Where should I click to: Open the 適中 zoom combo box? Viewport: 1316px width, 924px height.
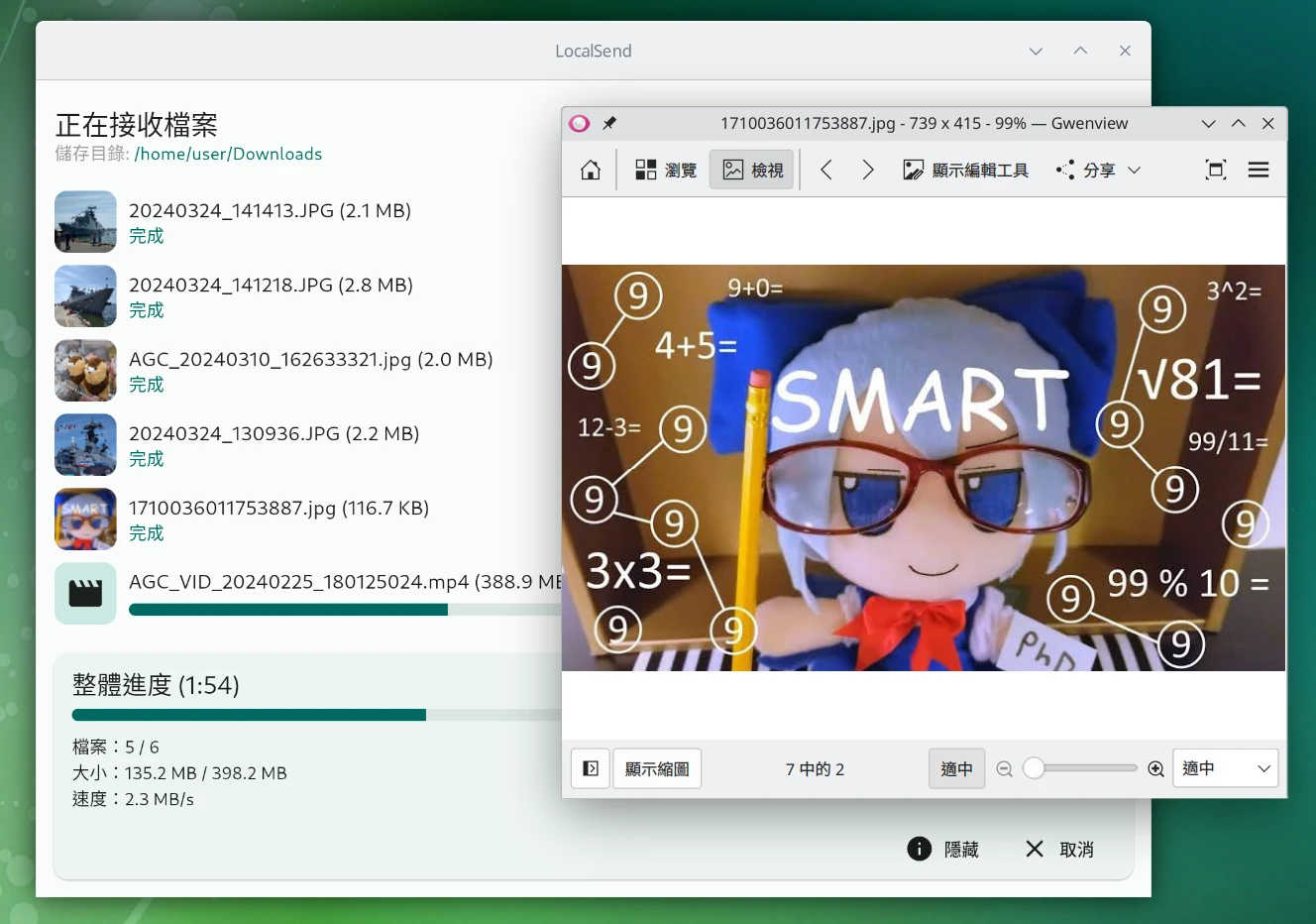pos(1225,769)
